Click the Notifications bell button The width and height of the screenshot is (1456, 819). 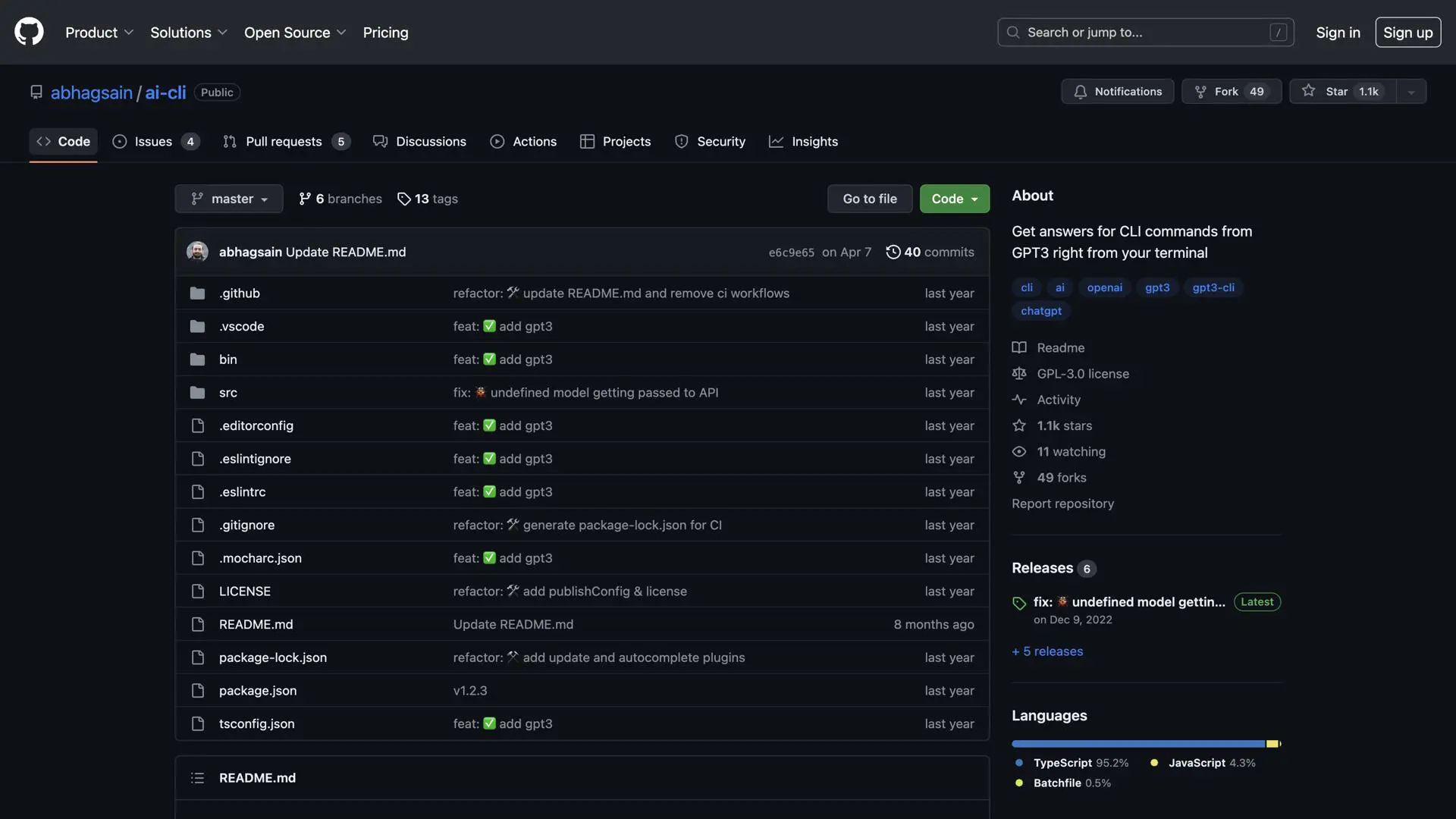pos(1117,91)
